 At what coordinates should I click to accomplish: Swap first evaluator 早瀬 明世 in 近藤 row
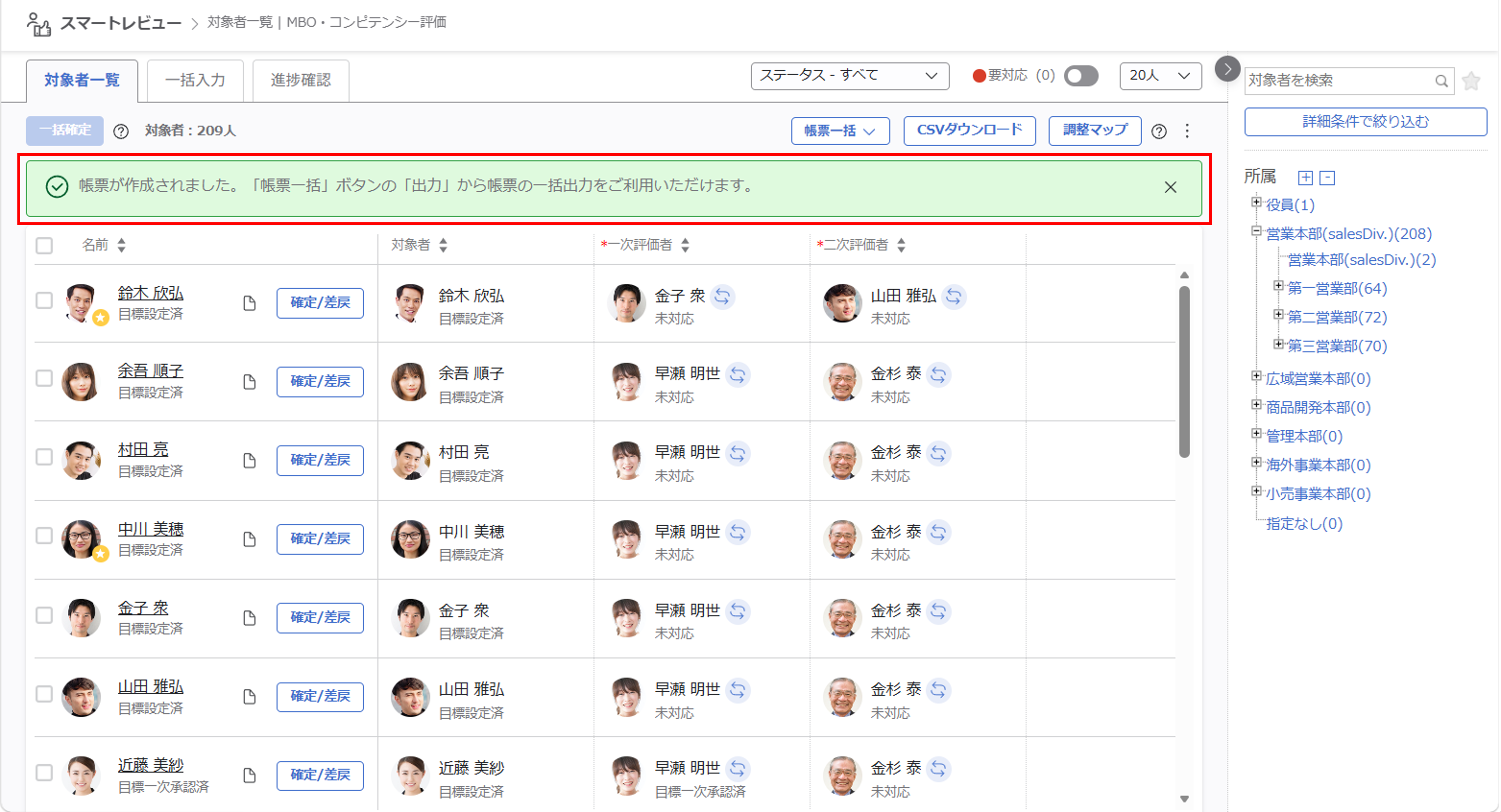[x=738, y=768]
